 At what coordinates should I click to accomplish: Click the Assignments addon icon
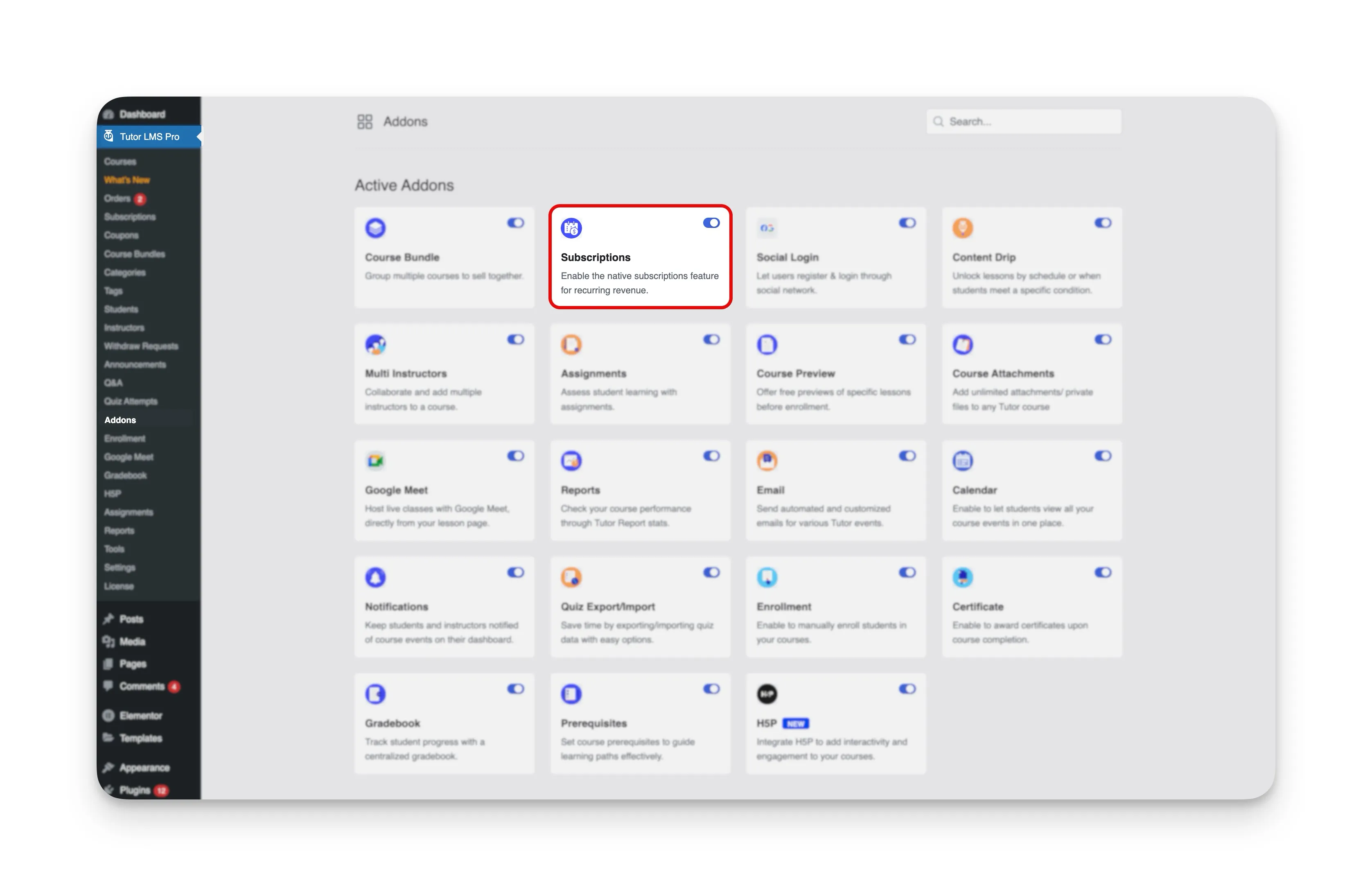(x=571, y=344)
